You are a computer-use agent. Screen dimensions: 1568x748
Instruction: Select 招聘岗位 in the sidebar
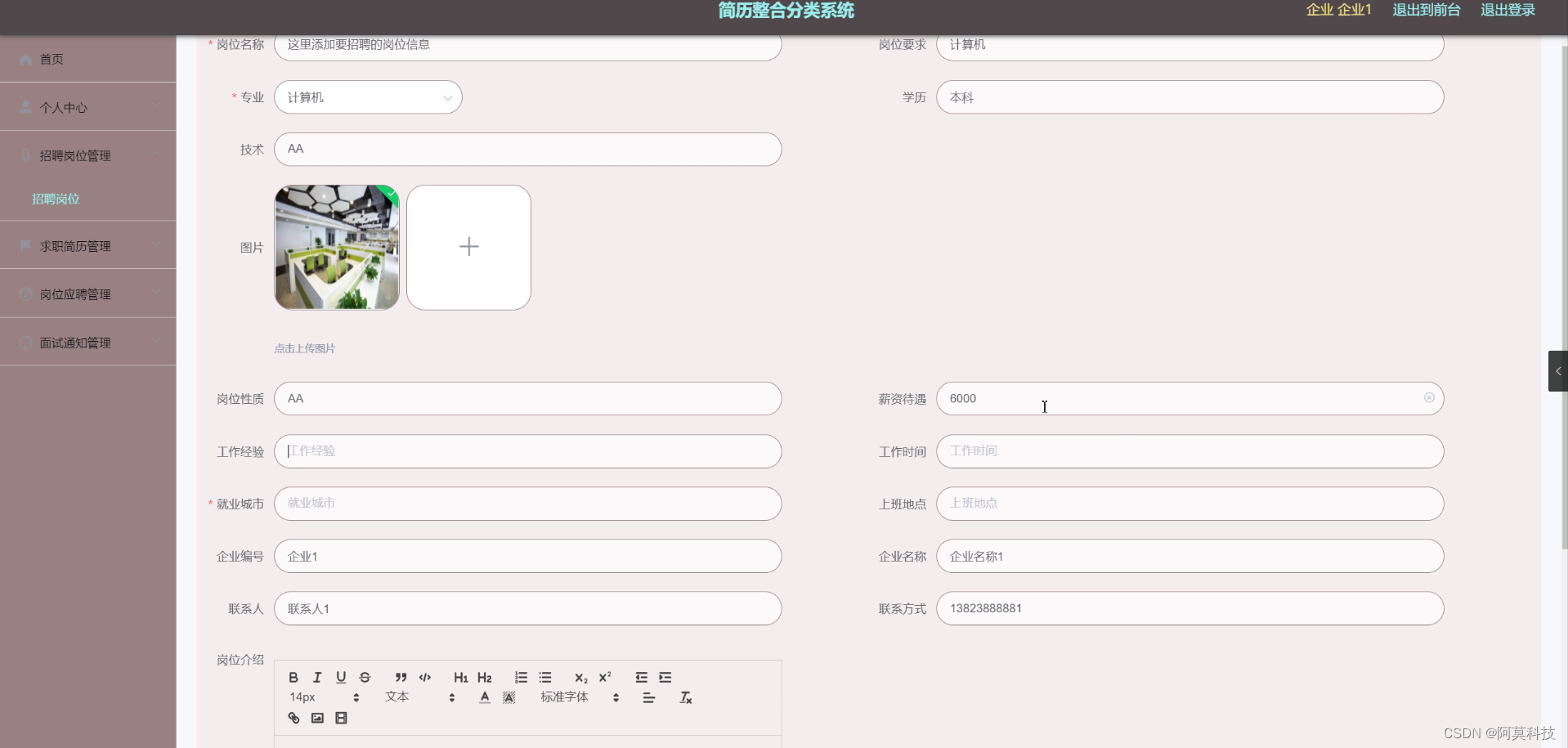[55, 199]
